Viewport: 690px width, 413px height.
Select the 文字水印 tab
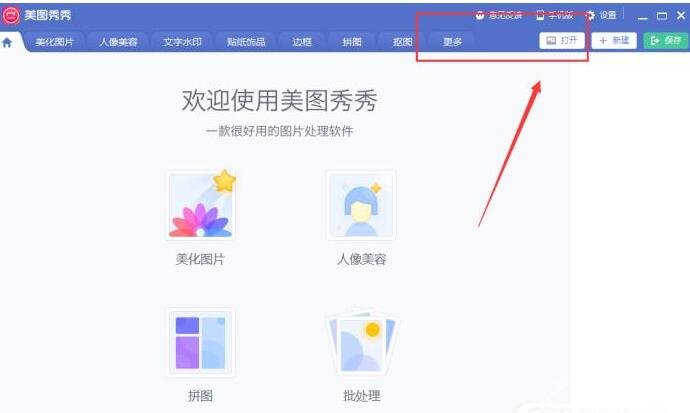coord(182,42)
